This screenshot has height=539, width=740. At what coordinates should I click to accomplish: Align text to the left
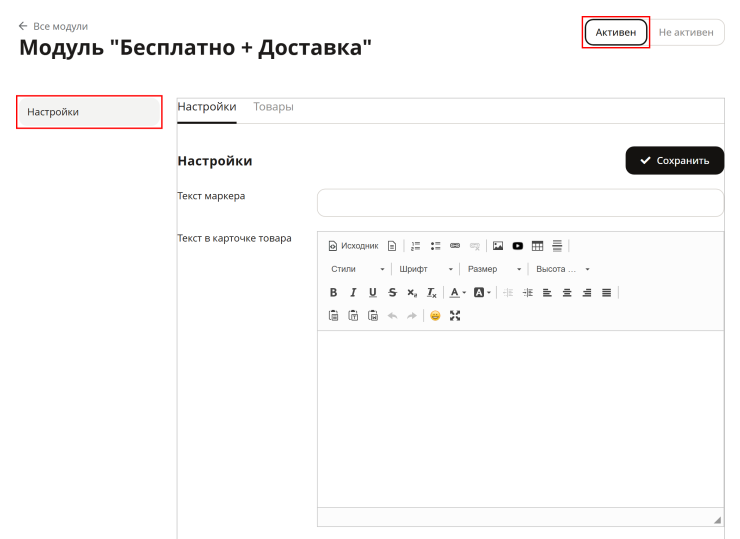[x=547, y=293]
